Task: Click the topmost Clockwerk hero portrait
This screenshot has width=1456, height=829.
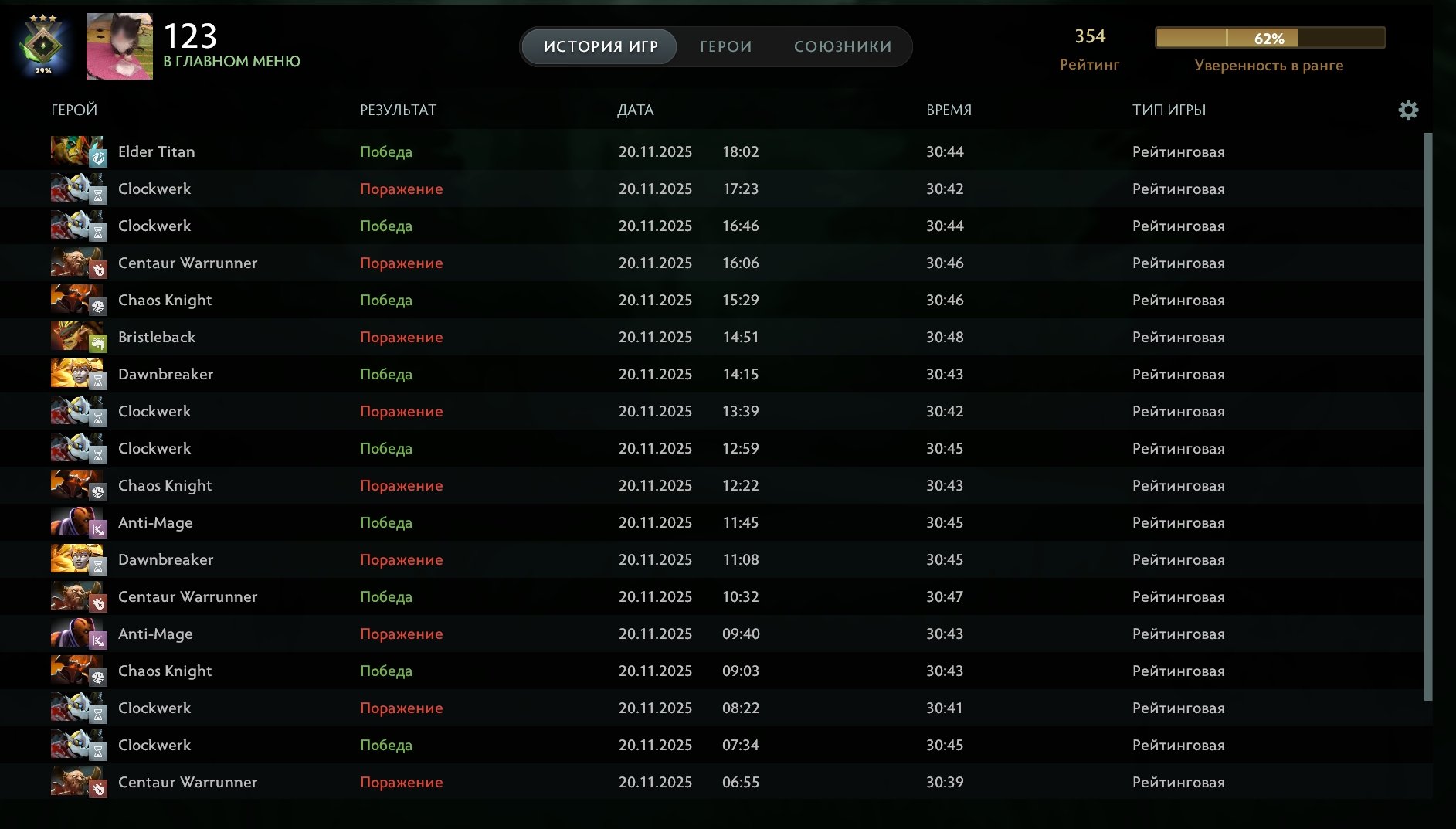Action: (x=77, y=189)
